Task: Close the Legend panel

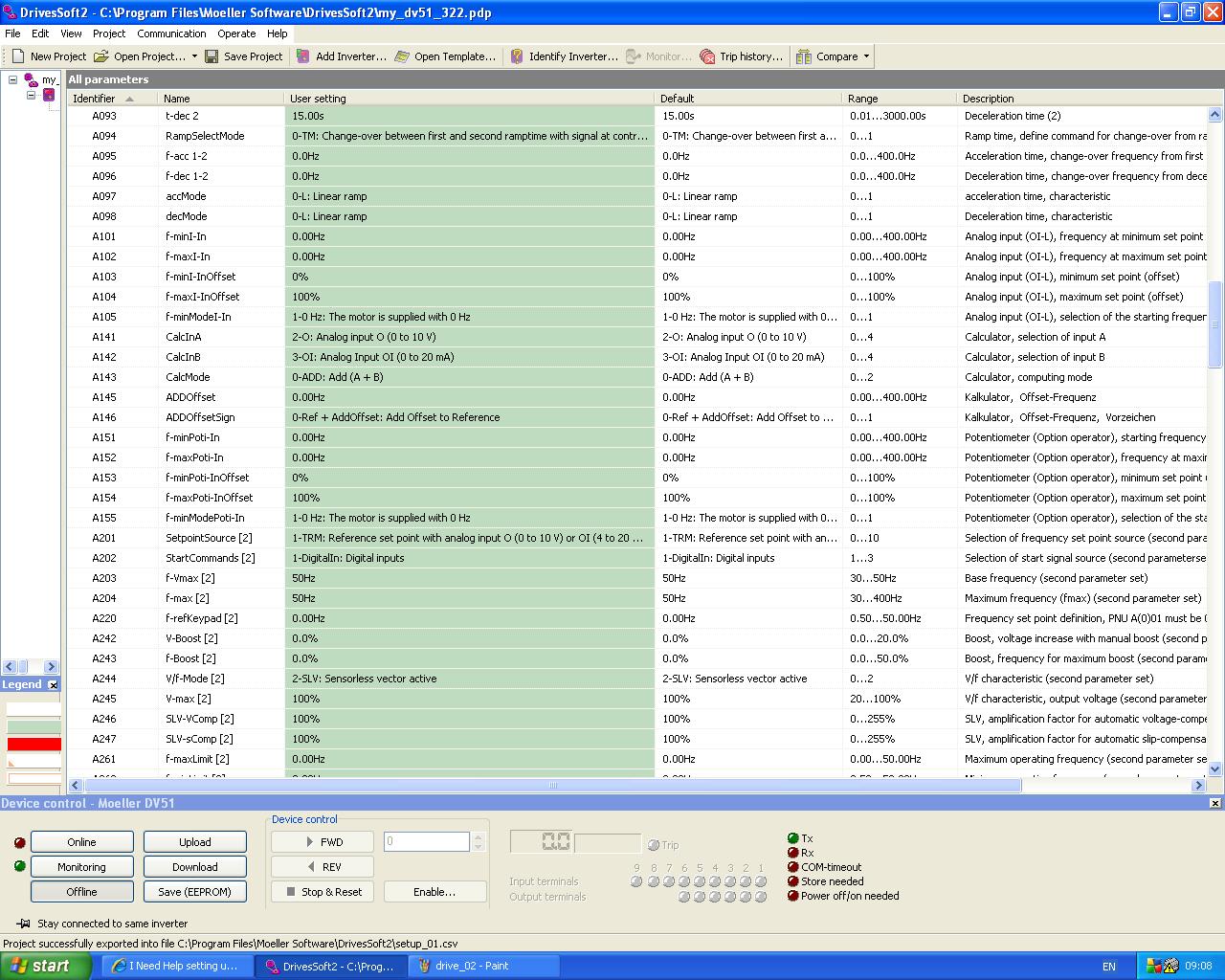Action: (x=54, y=684)
